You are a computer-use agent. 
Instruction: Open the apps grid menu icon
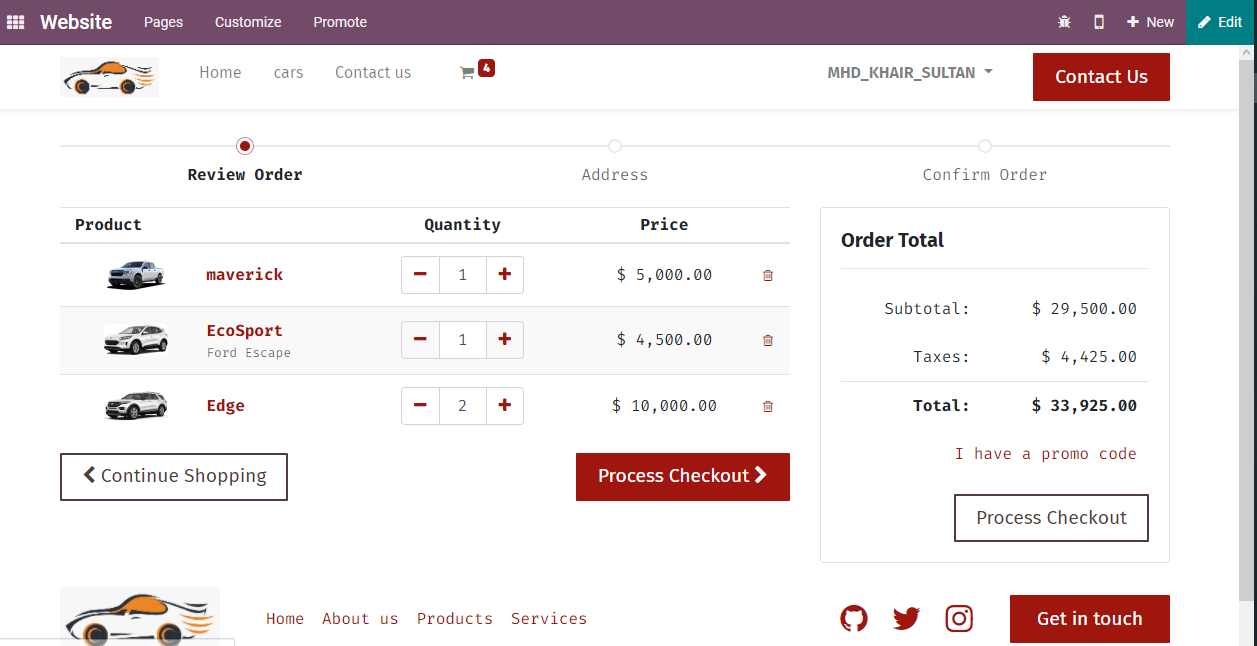coord(16,22)
